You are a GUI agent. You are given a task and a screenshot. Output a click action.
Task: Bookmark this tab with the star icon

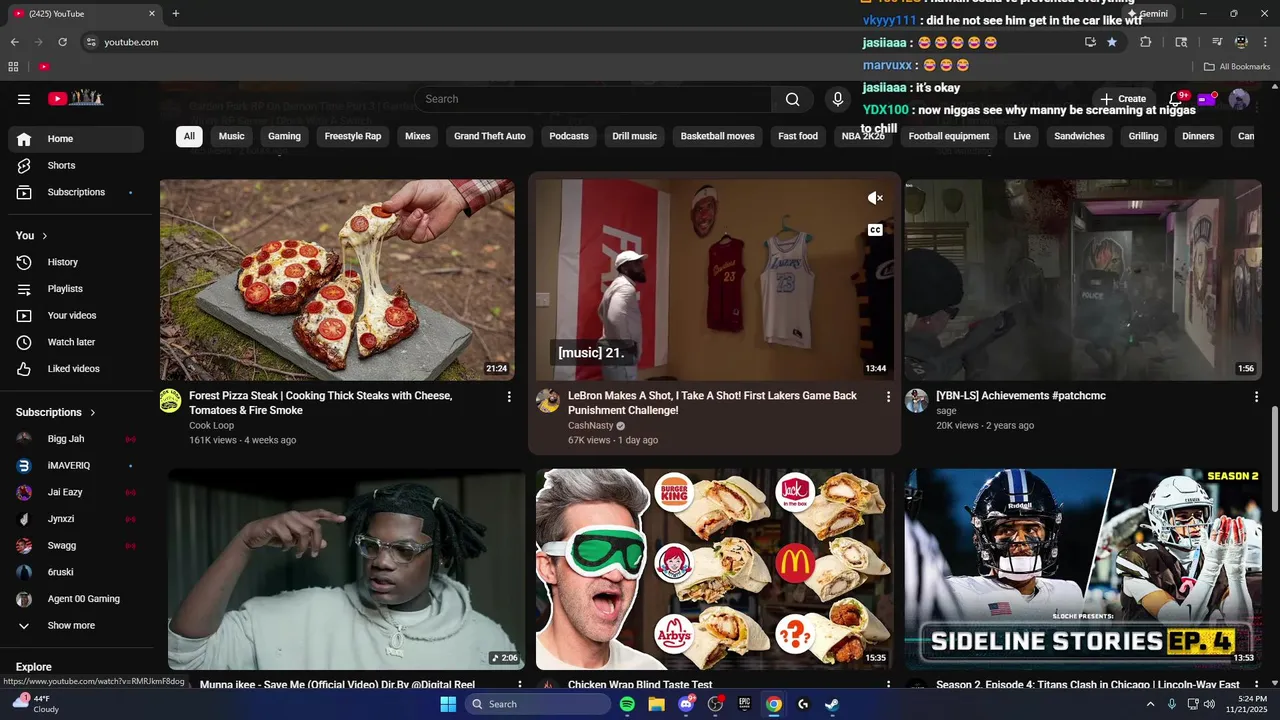(x=1112, y=42)
